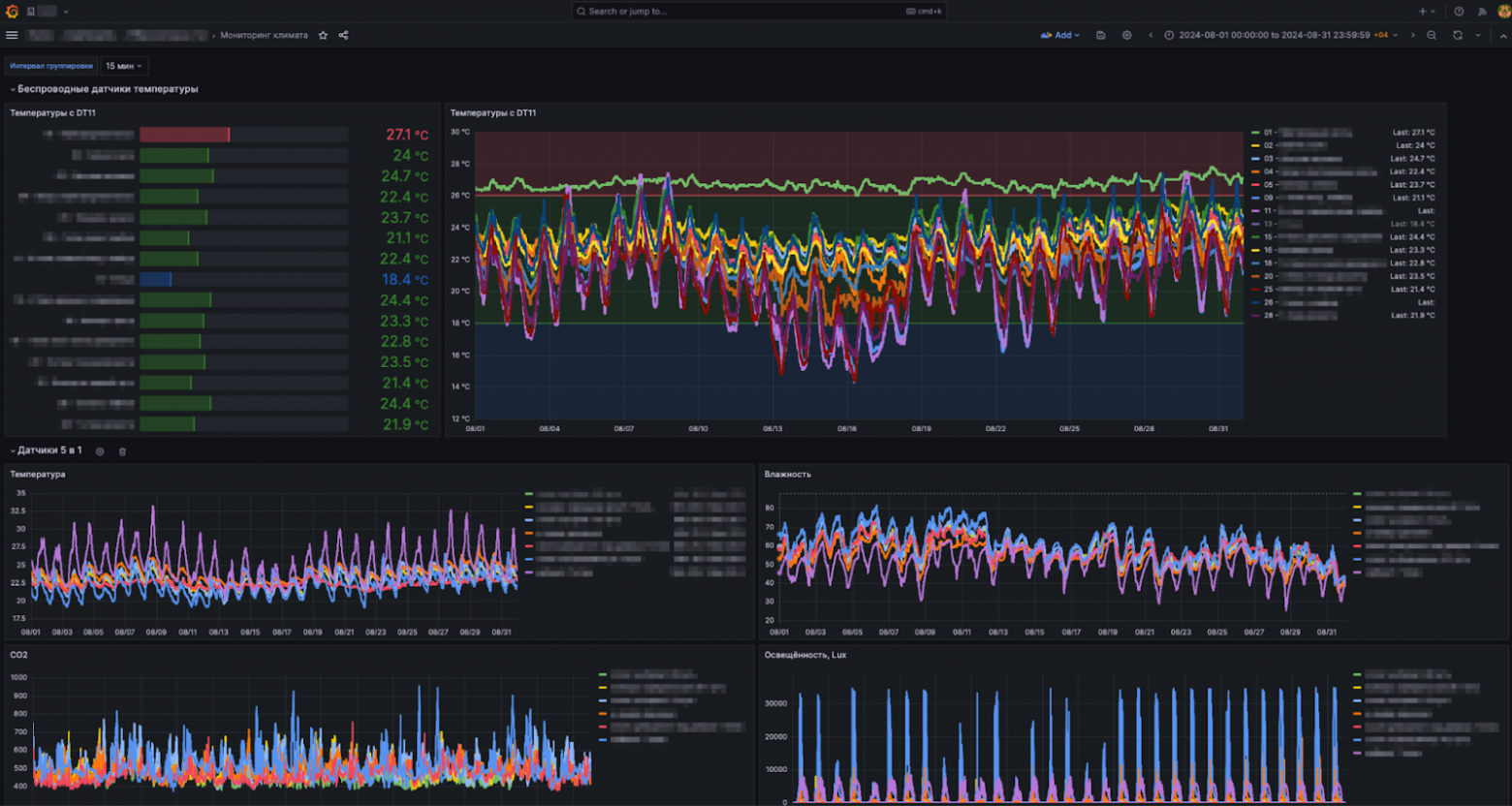The height and width of the screenshot is (806, 1512).
Task: Open the time range picker
Action: [x=1281, y=35]
